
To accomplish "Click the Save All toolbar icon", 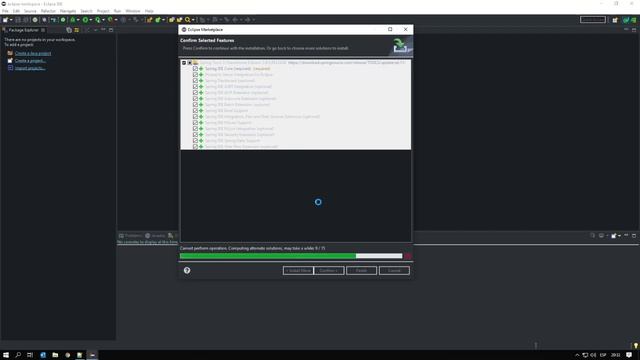I will pyautogui.click(x=26, y=20).
